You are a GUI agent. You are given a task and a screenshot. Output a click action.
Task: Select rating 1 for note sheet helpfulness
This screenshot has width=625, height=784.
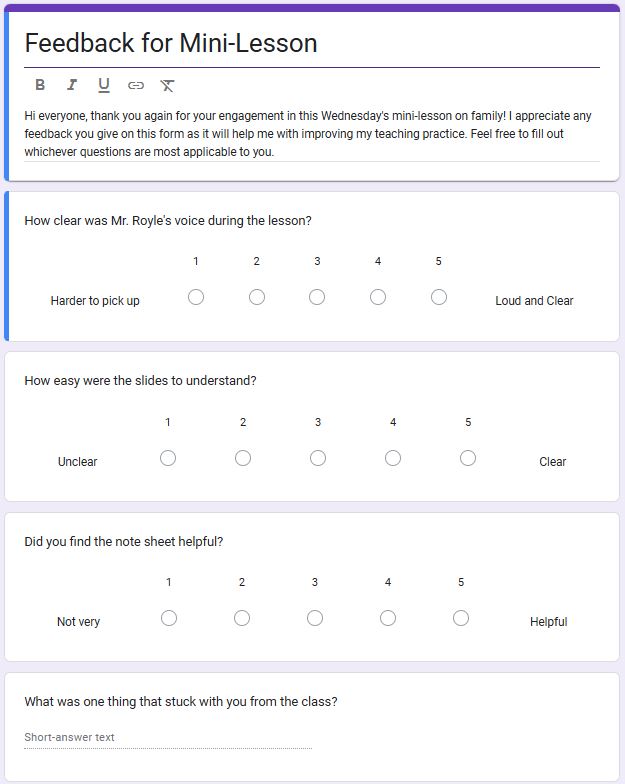pyautogui.click(x=169, y=618)
